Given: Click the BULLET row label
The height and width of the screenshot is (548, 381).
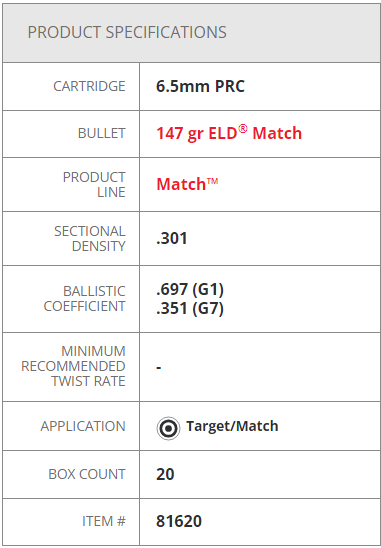Looking at the screenshot, I should 101,133.
